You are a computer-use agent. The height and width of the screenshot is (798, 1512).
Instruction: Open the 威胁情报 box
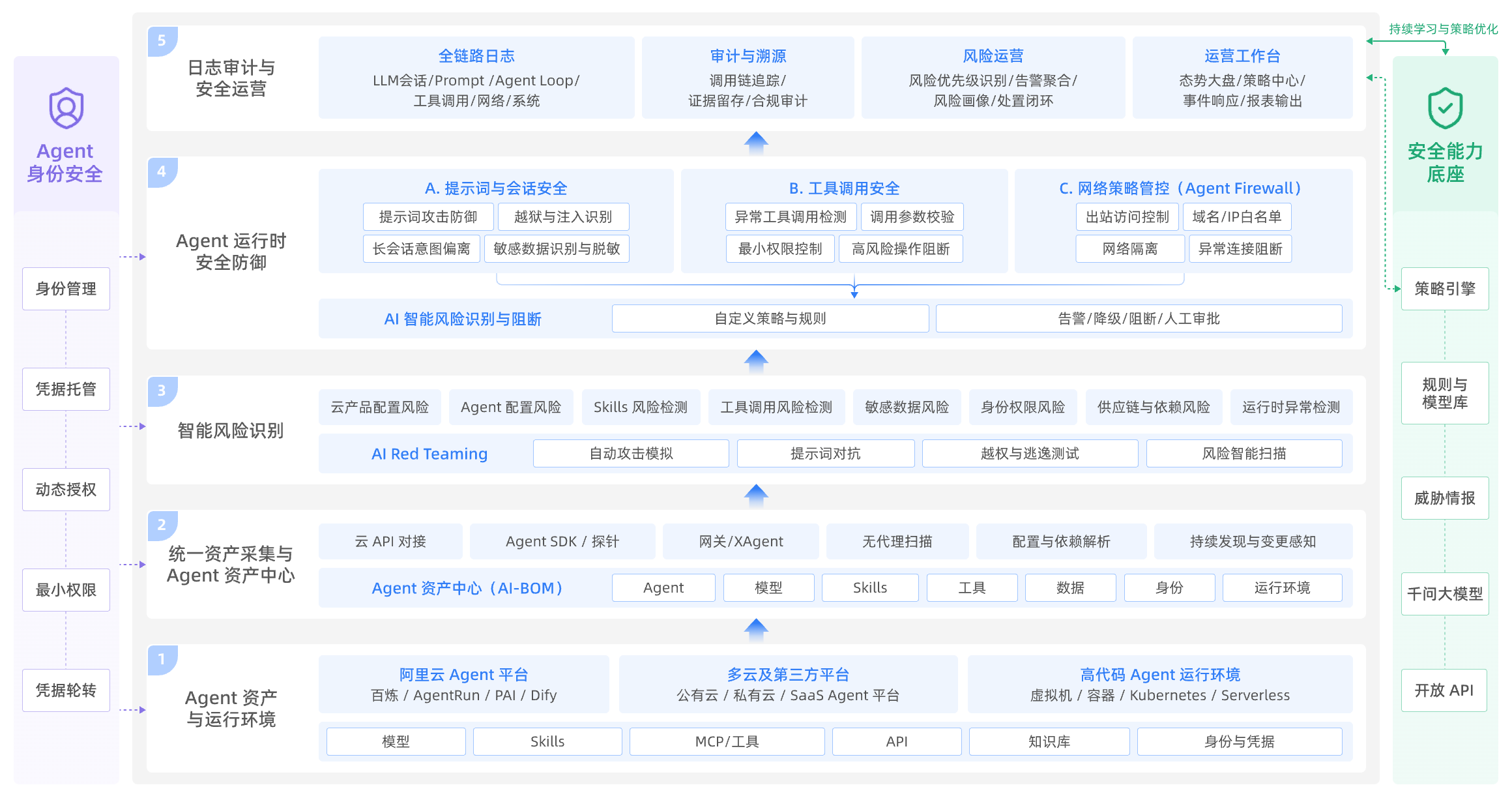pos(1445,498)
